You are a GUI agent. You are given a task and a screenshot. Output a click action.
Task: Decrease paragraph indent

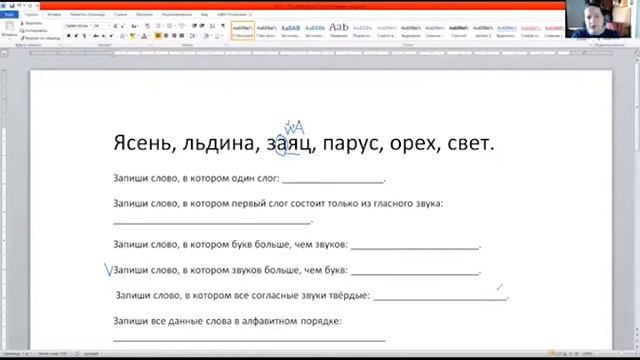[194, 26]
